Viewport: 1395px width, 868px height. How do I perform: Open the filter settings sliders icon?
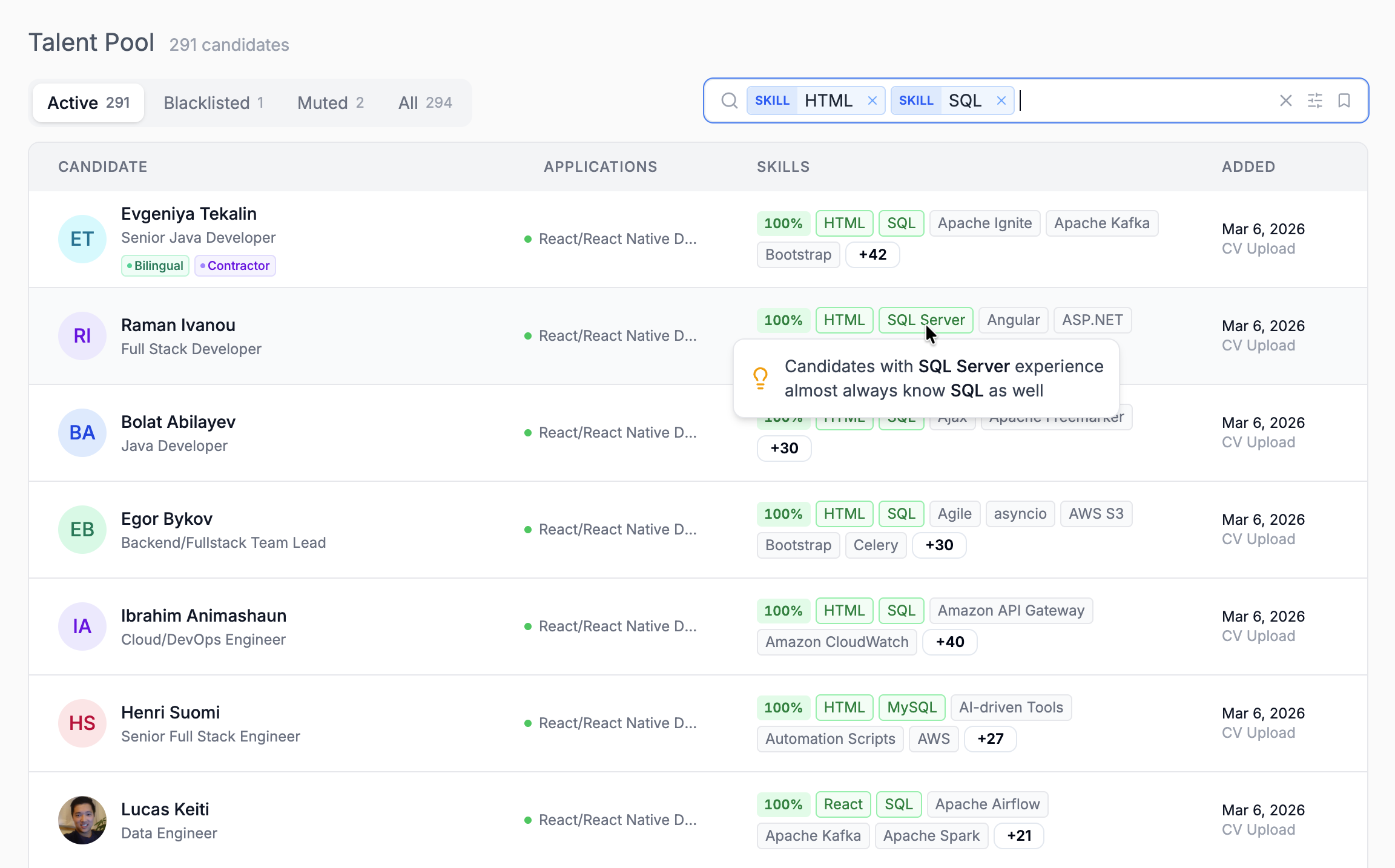(1315, 100)
